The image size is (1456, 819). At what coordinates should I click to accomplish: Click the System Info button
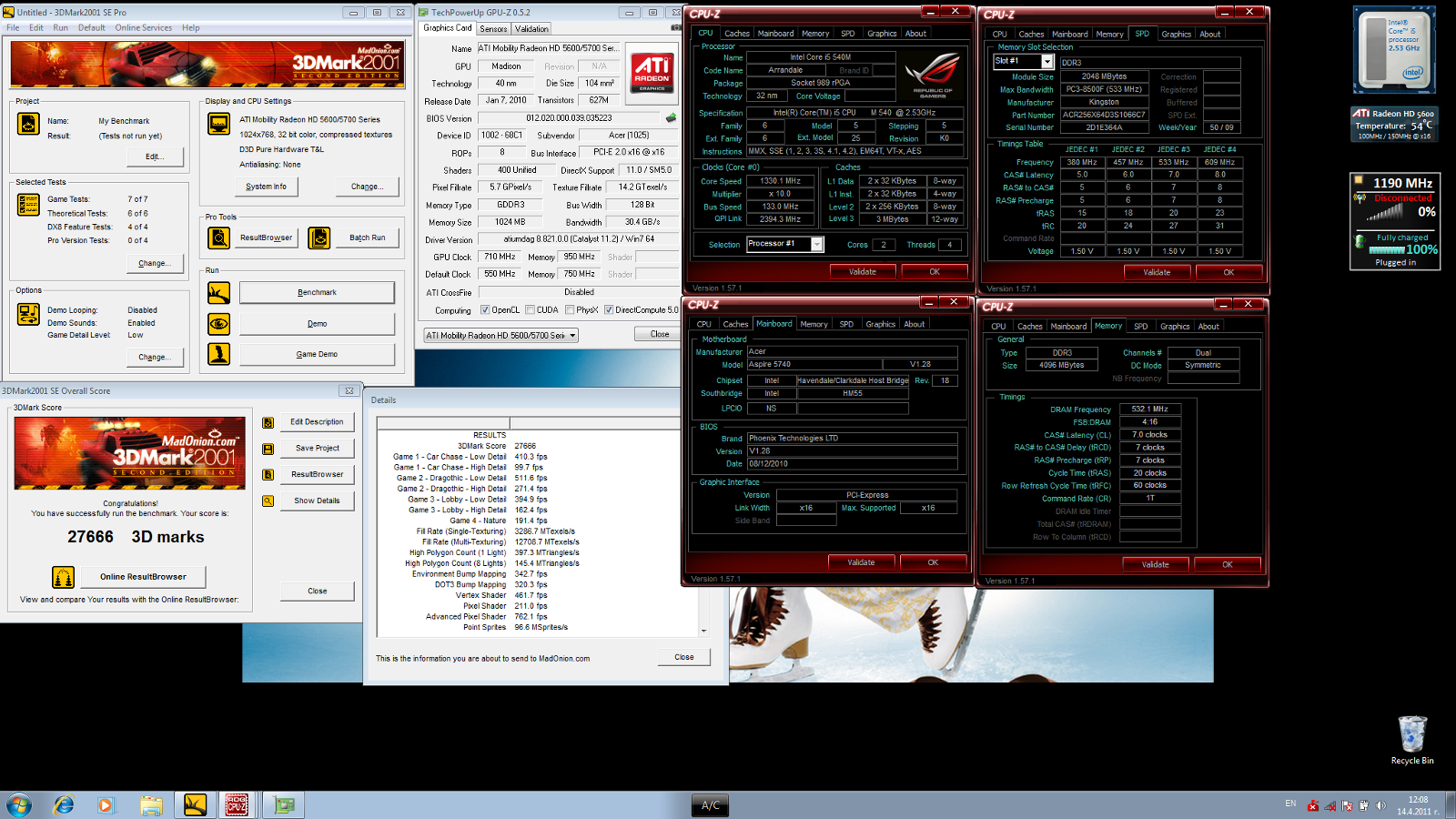266,187
